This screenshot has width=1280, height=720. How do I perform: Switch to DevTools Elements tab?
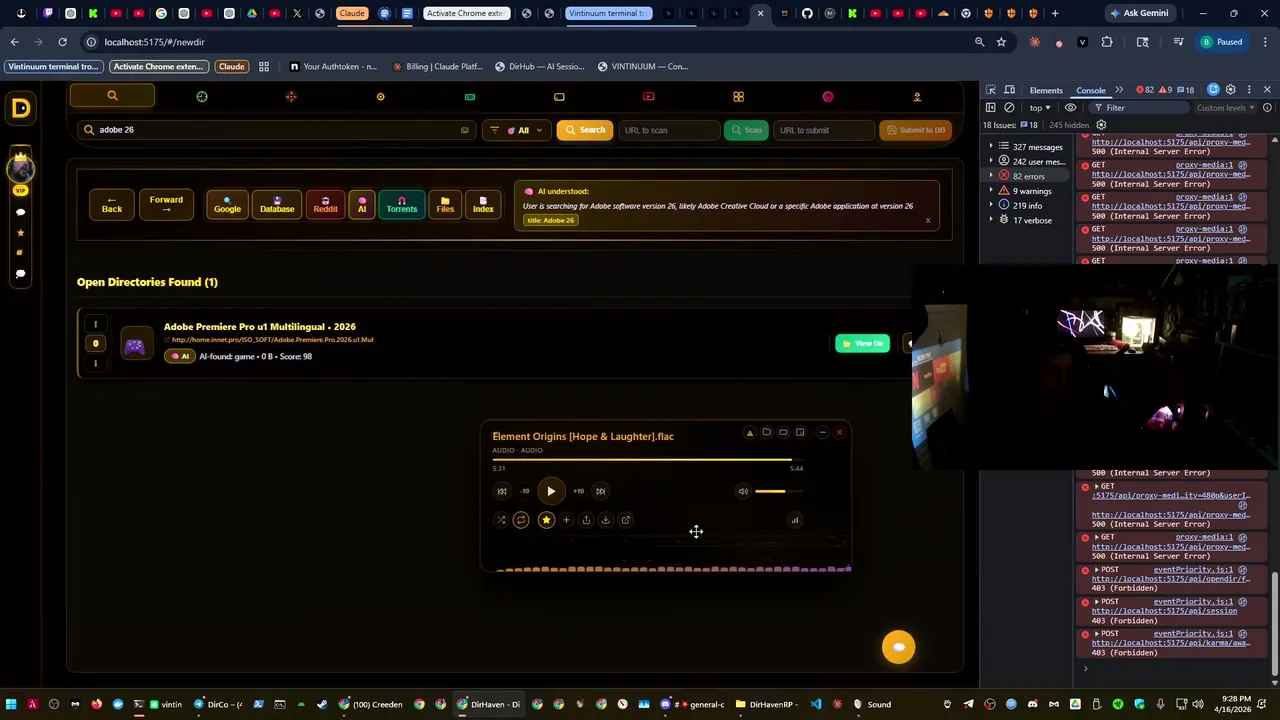1046,90
